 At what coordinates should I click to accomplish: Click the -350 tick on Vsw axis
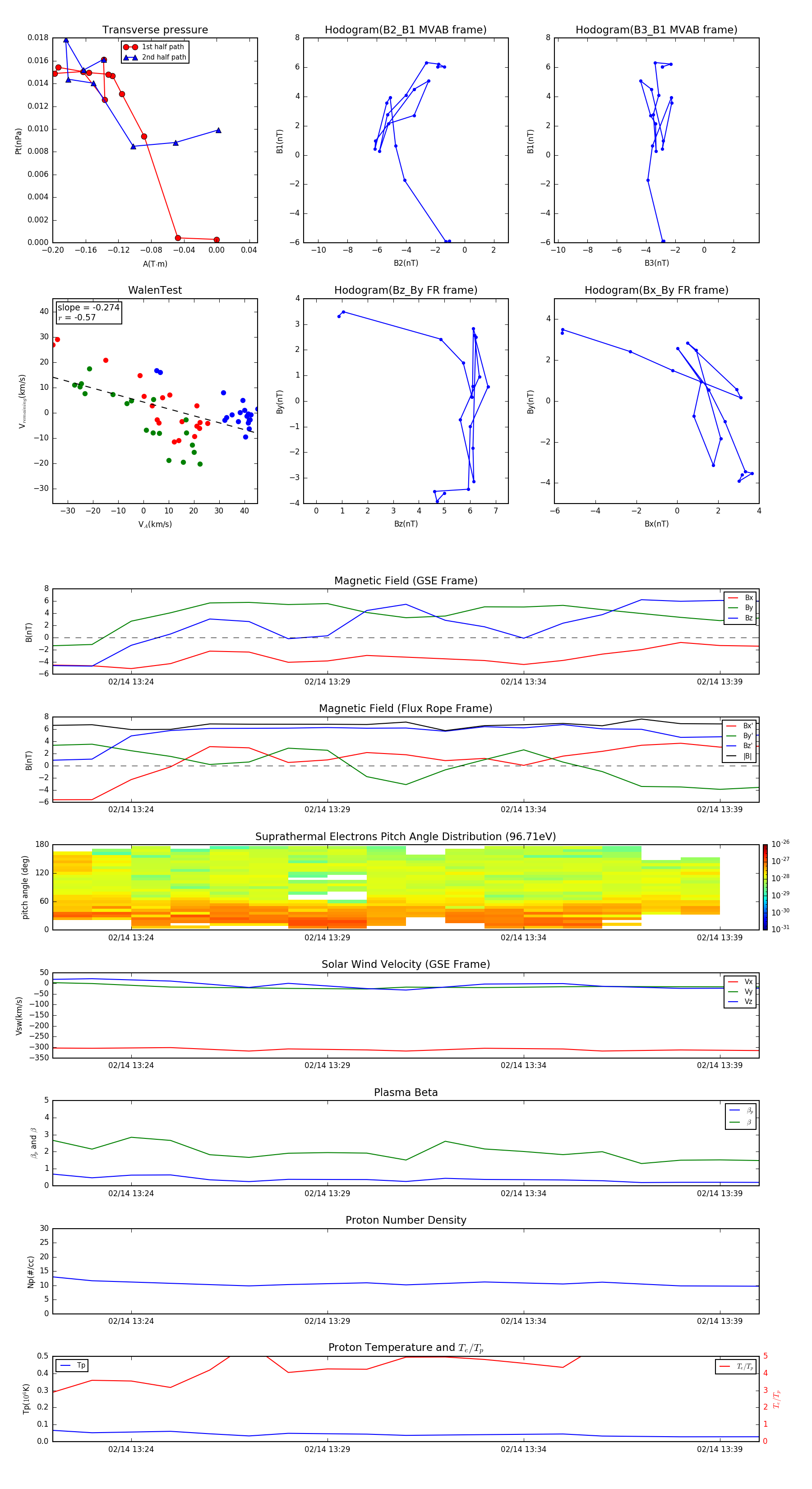(x=38, y=1058)
